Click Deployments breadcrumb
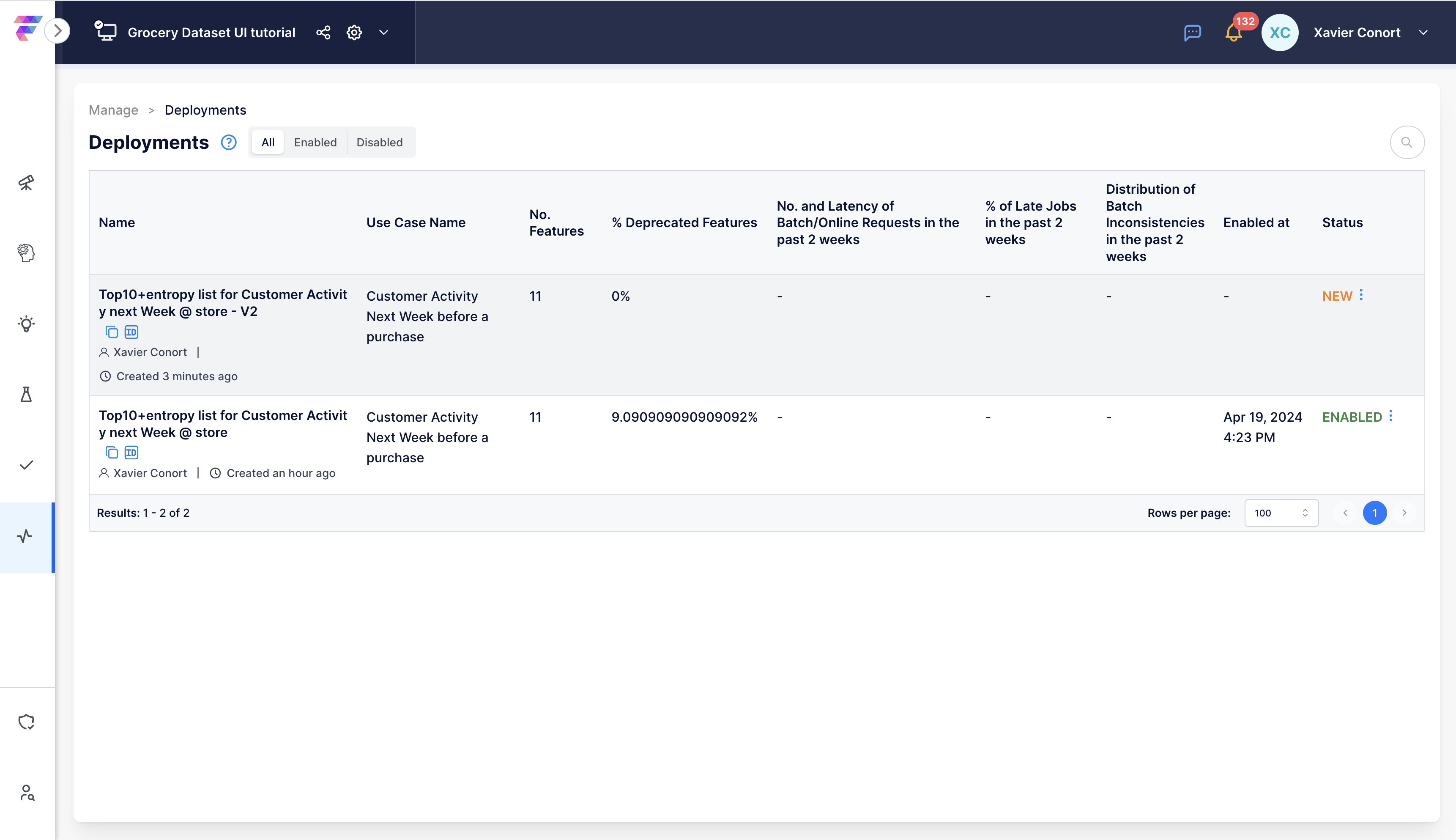Screen dimensions: 1456x840 [x=205, y=110]
